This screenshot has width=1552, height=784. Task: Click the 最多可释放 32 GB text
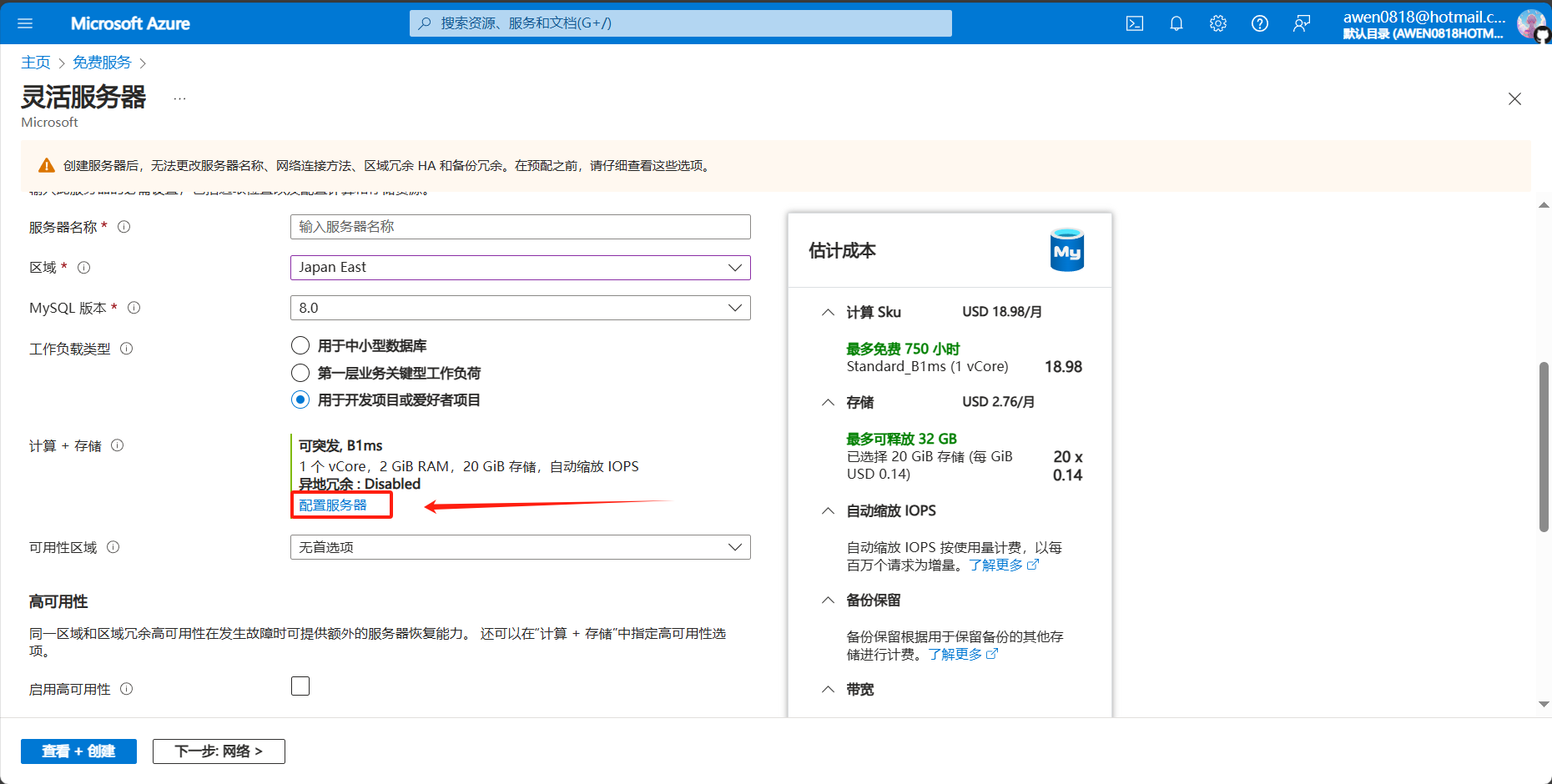pyautogui.click(x=901, y=439)
